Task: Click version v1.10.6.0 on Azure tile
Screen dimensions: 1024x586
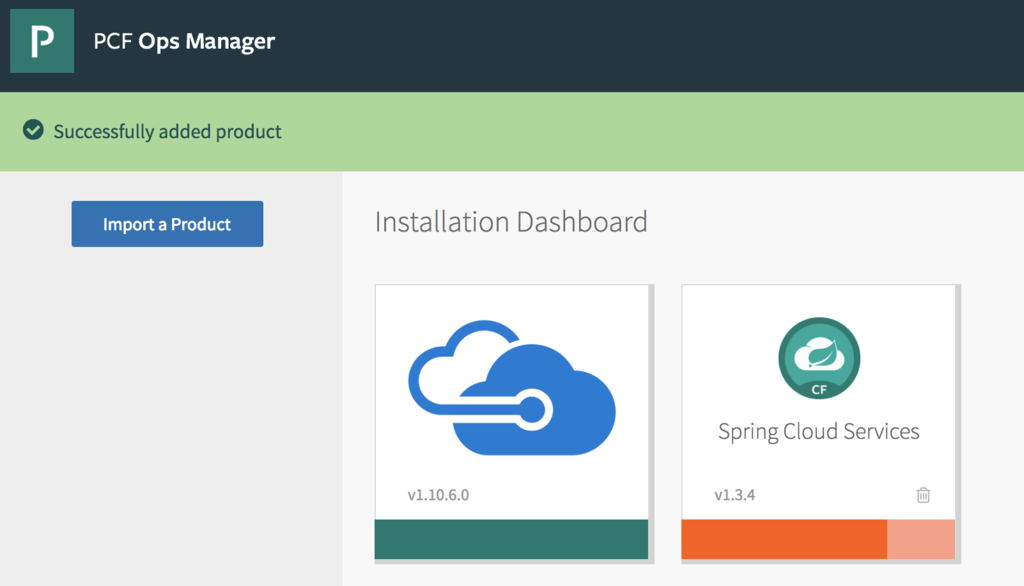Action: pyautogui.click(x=438, y=494)
